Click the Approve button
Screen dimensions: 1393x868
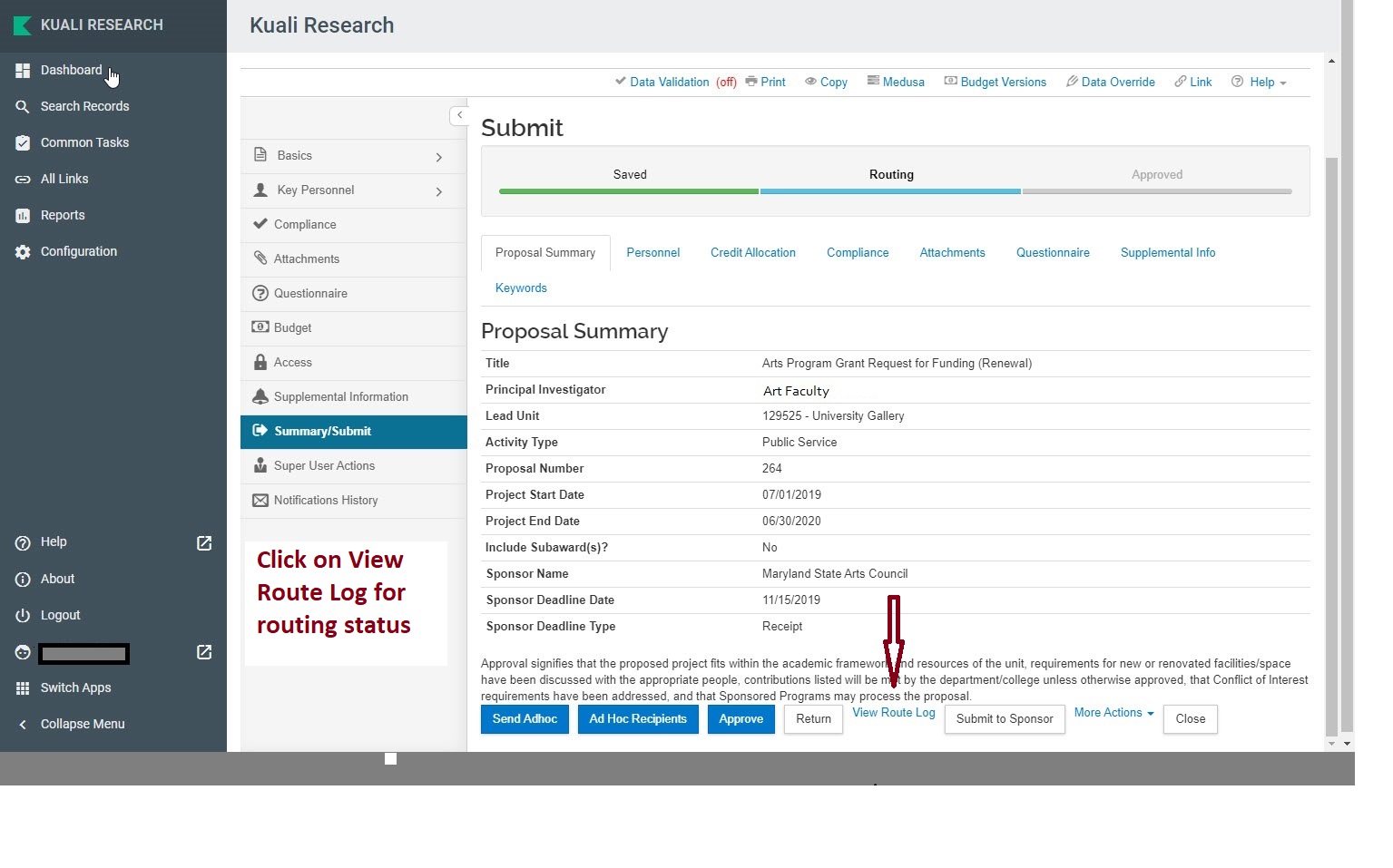point(741,719)
